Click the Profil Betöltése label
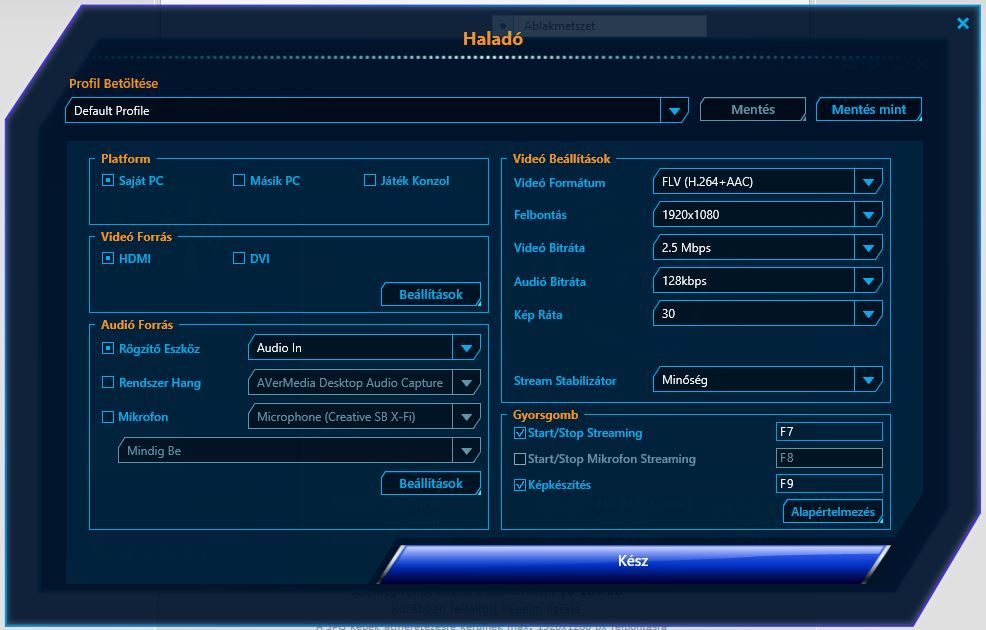 coord(113,84)
